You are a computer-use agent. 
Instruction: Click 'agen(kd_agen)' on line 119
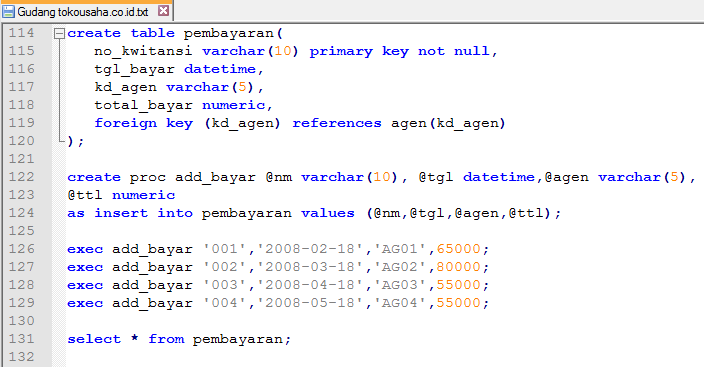point(449,124)
